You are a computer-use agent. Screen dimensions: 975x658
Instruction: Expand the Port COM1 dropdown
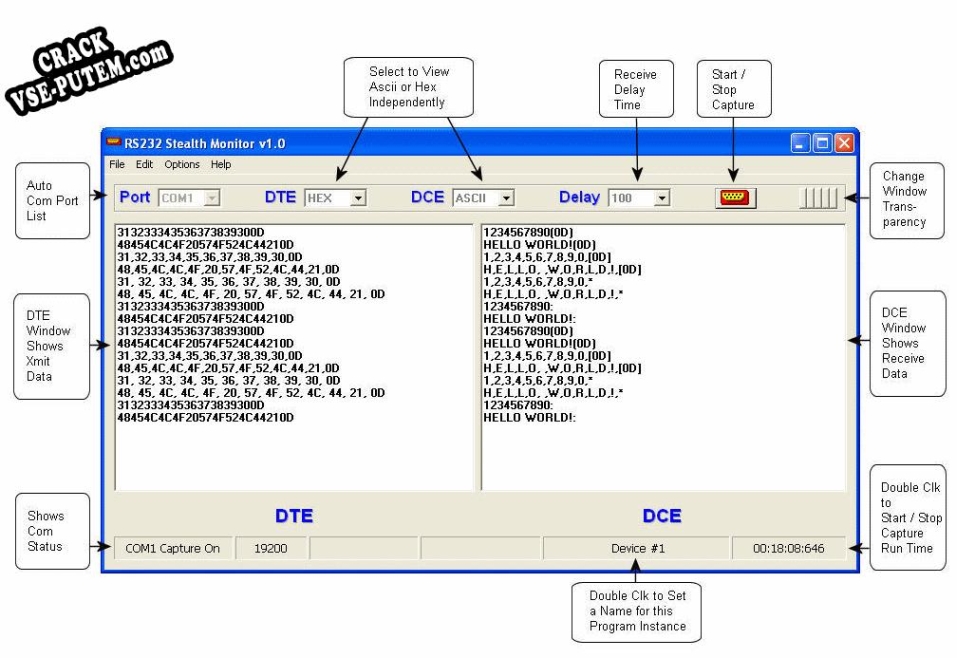click(x=211, y=199)
